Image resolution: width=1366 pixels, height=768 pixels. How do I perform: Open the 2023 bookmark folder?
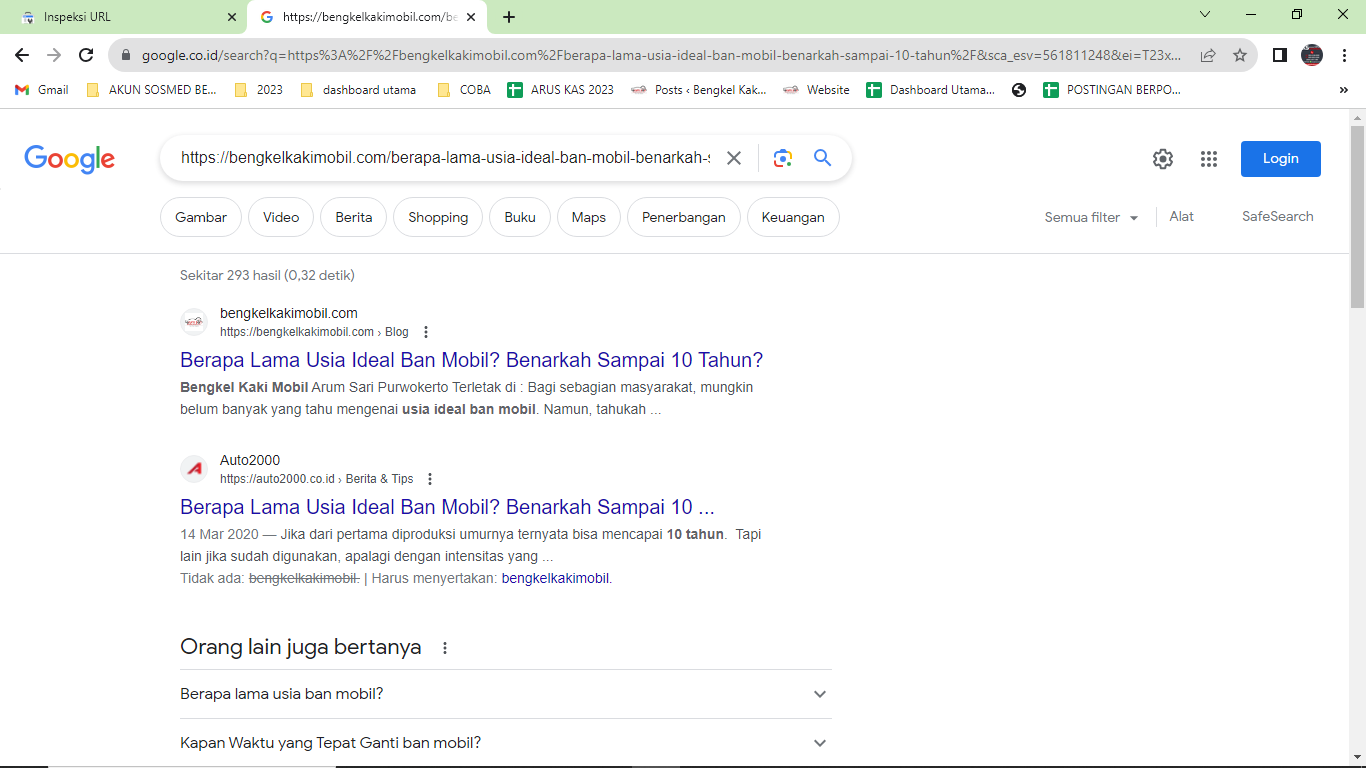(x=258, y=90)
